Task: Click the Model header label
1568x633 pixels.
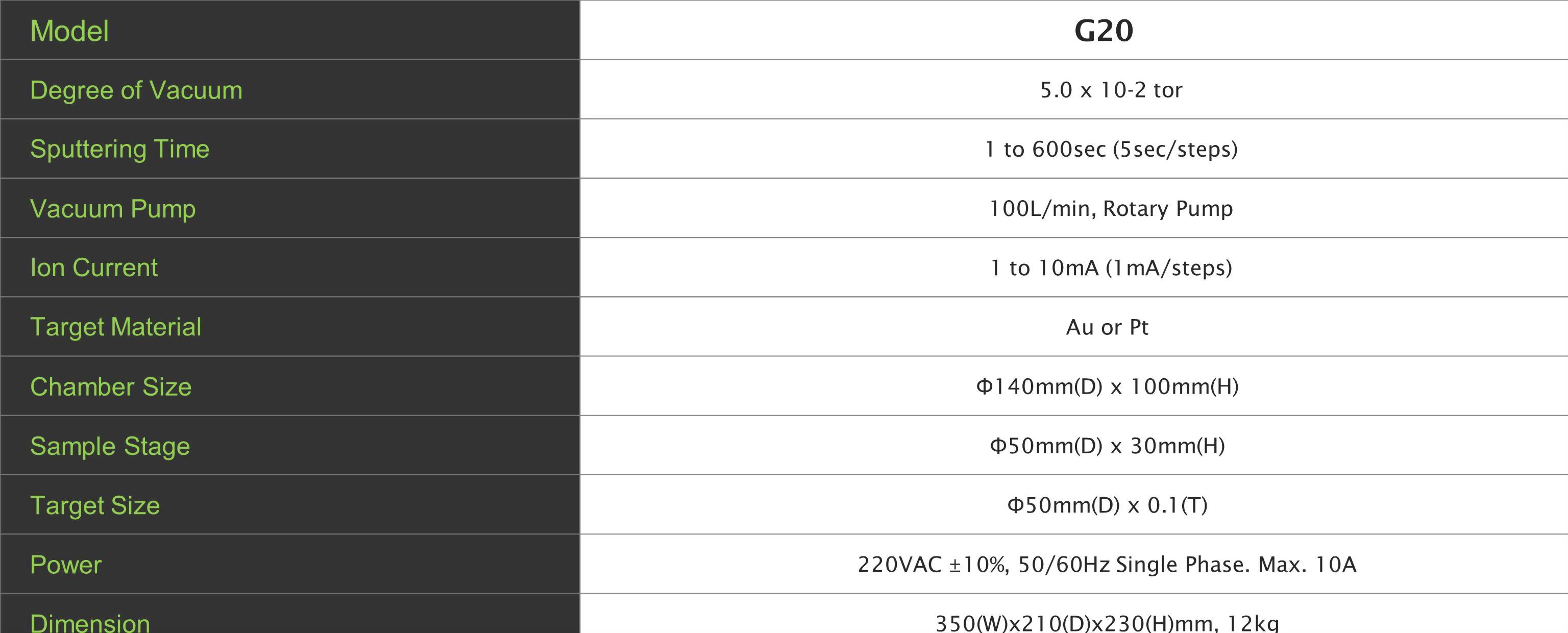Action: (x=69, y=31)
